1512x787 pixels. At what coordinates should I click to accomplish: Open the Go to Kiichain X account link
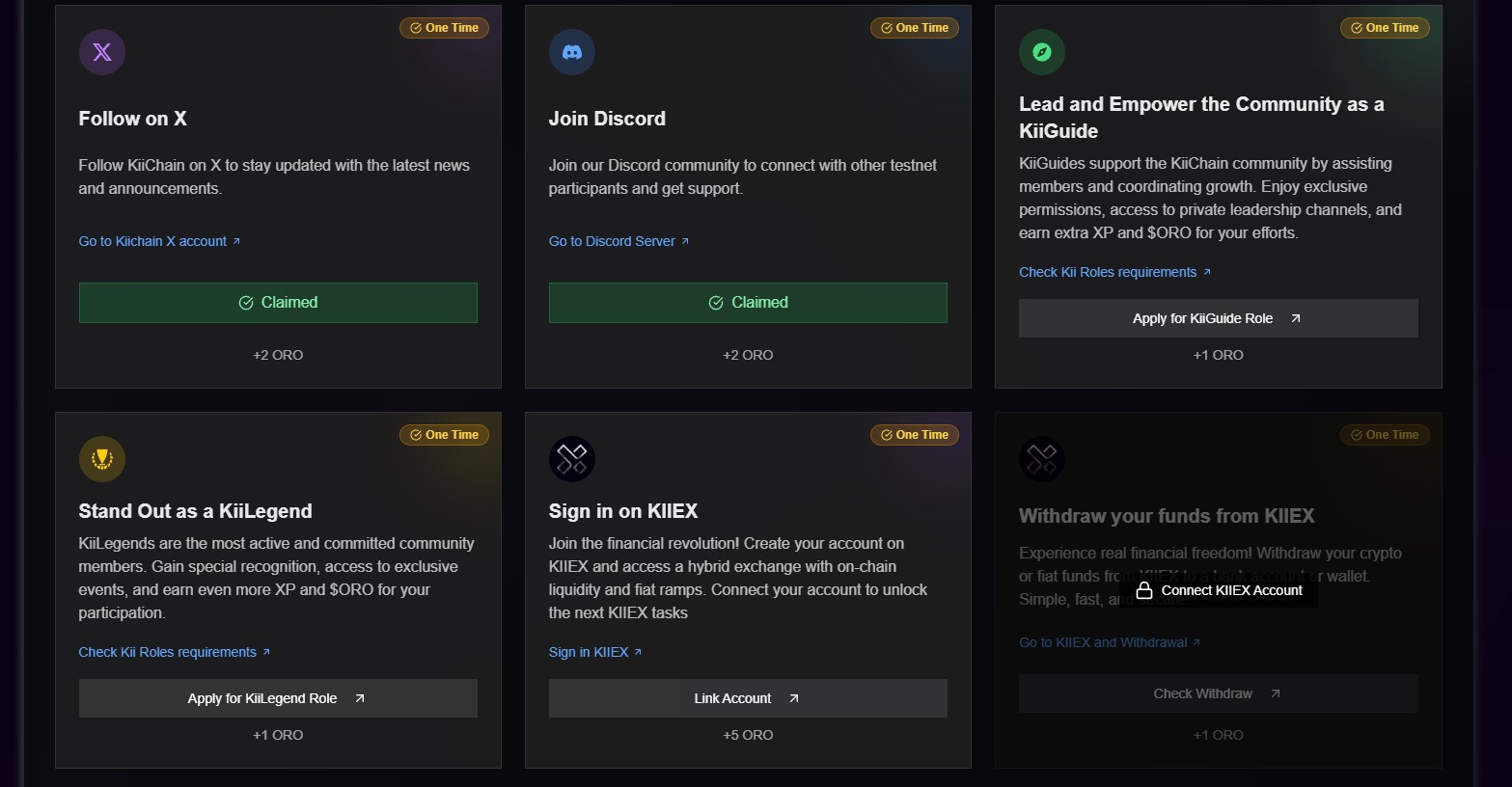pos(152,241)
